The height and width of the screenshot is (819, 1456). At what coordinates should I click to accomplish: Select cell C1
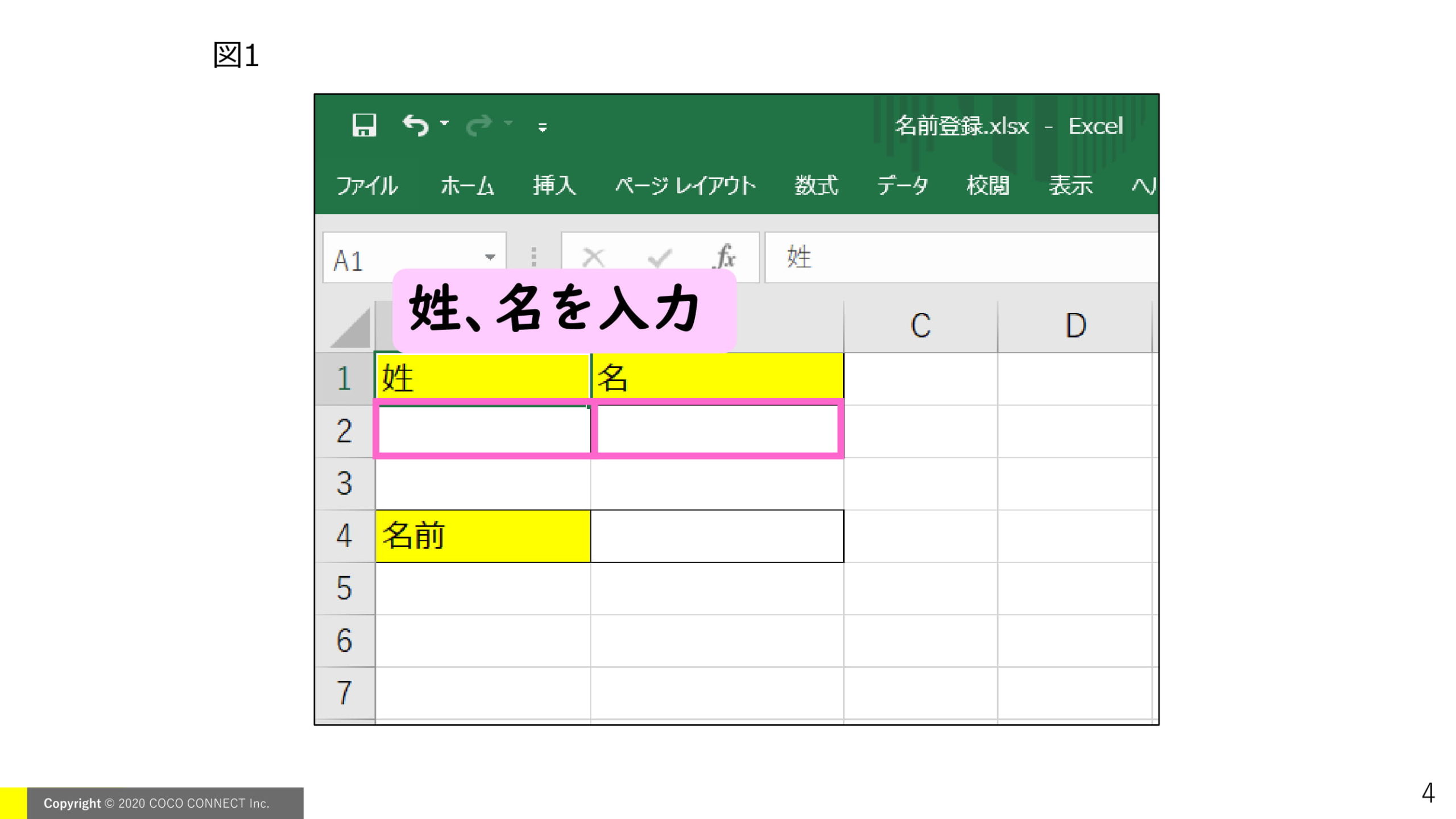coord(921,379)
